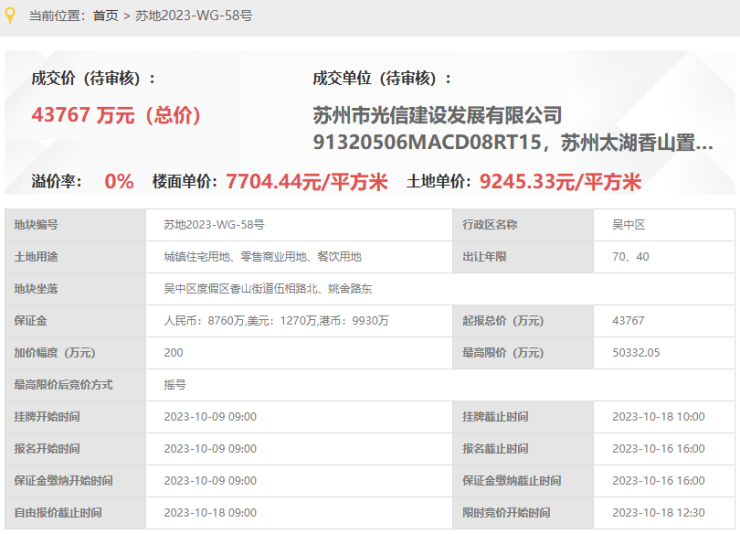Click the 加价幅度 value 200
The image size is (740, 534).
point(173,353)
